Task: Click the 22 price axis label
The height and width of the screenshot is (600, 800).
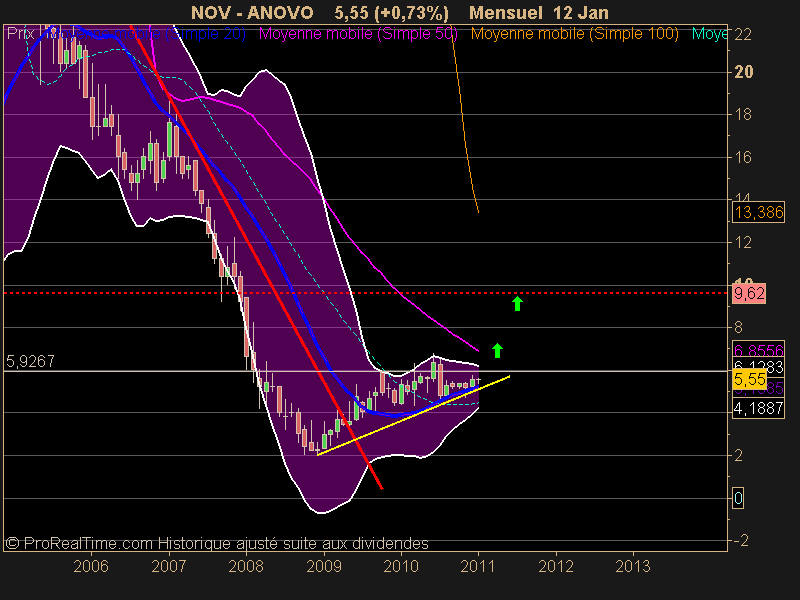Action: pyautogui.click(x=742, y=35)
